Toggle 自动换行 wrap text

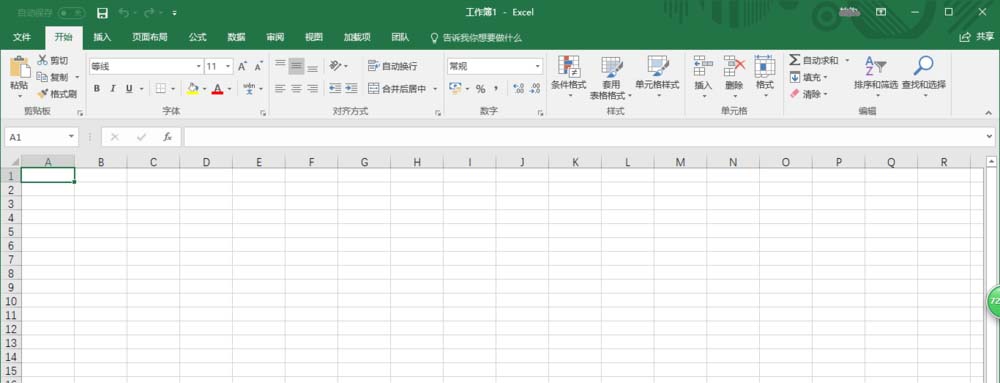tap(393, 66)
